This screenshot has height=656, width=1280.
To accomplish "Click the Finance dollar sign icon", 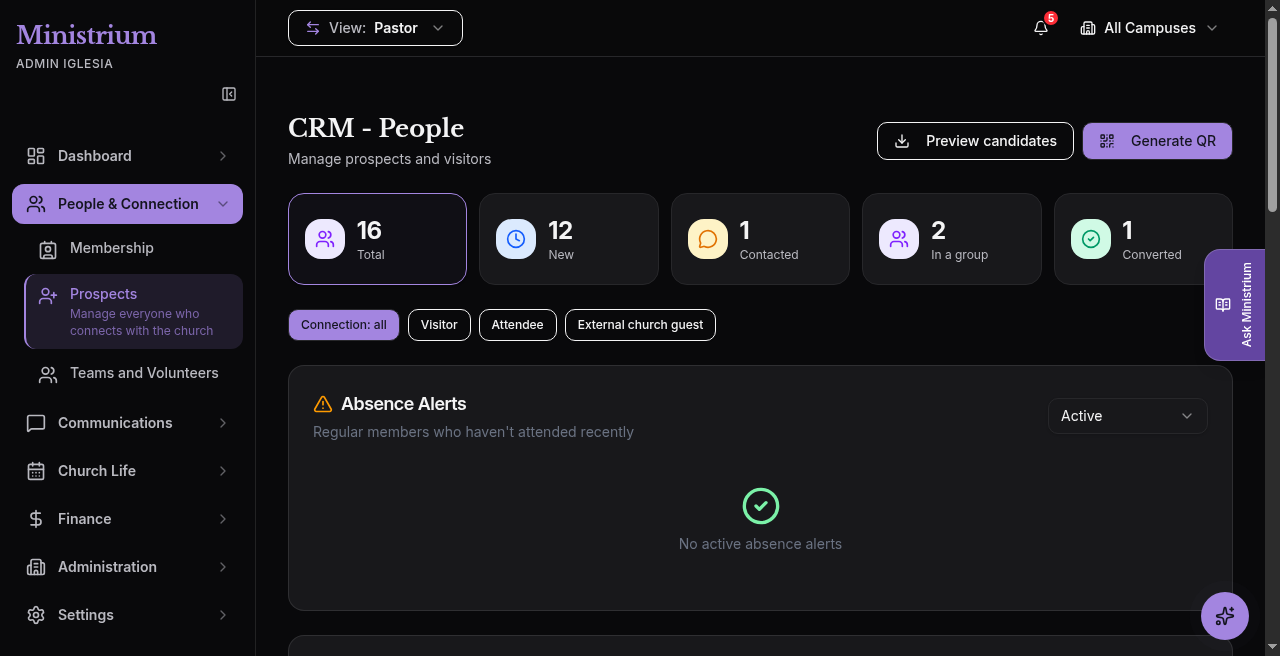I will click(x=36, y=519).
